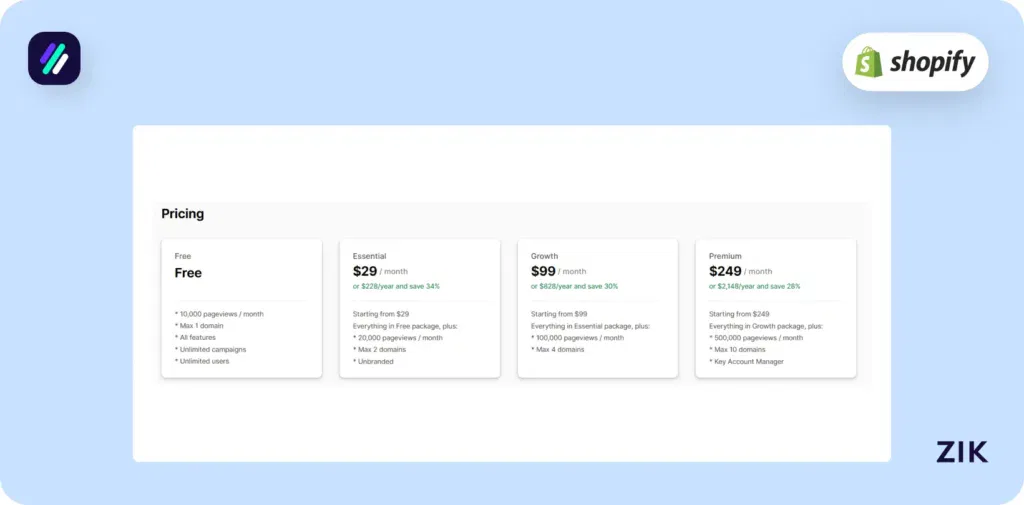The width and height of the screenshot is (1024, 505).
Task: Click 'Unbranded' line
Action: click(373, 361)
